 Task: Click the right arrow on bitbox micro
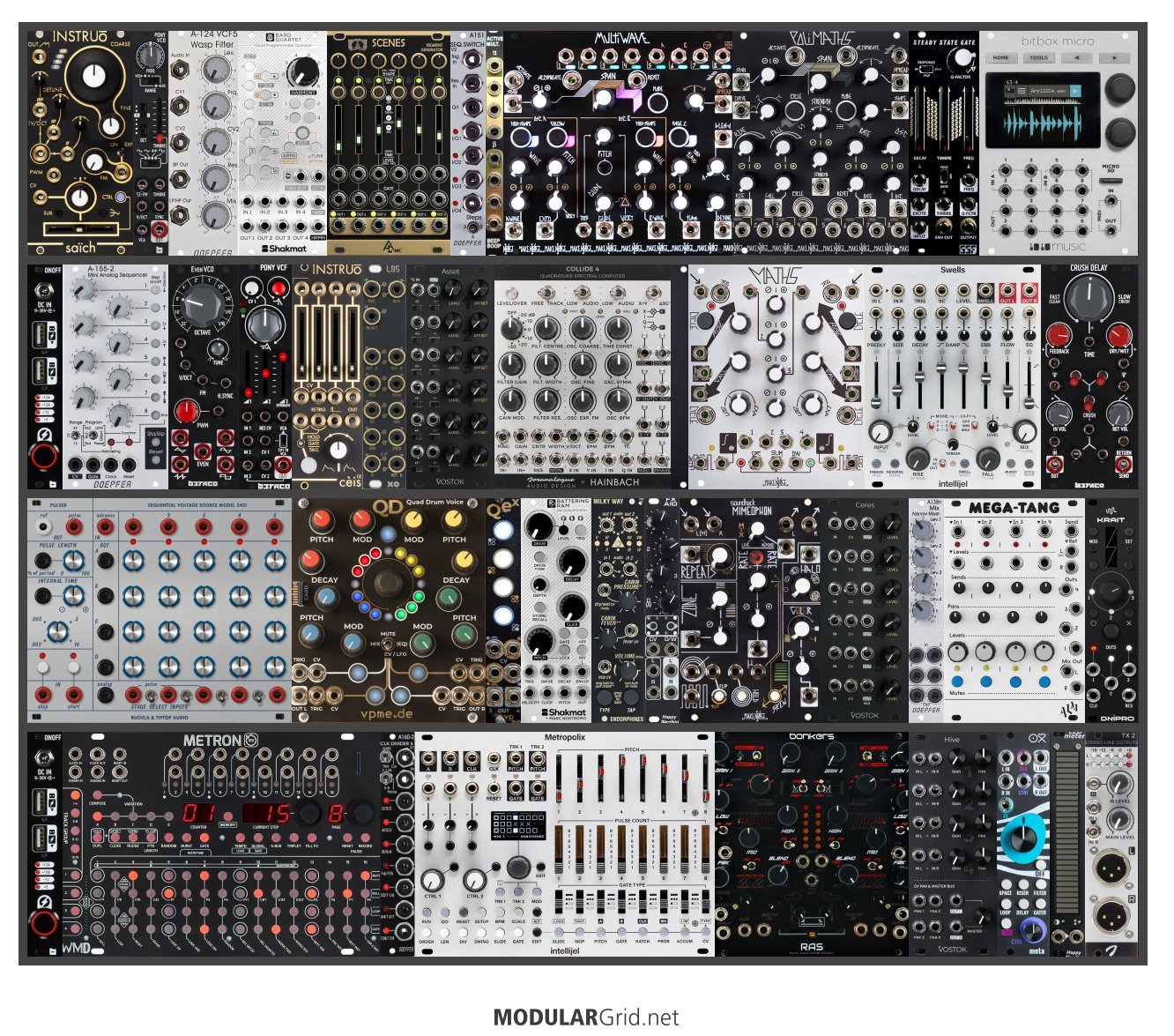click(x=1115, y=58)
